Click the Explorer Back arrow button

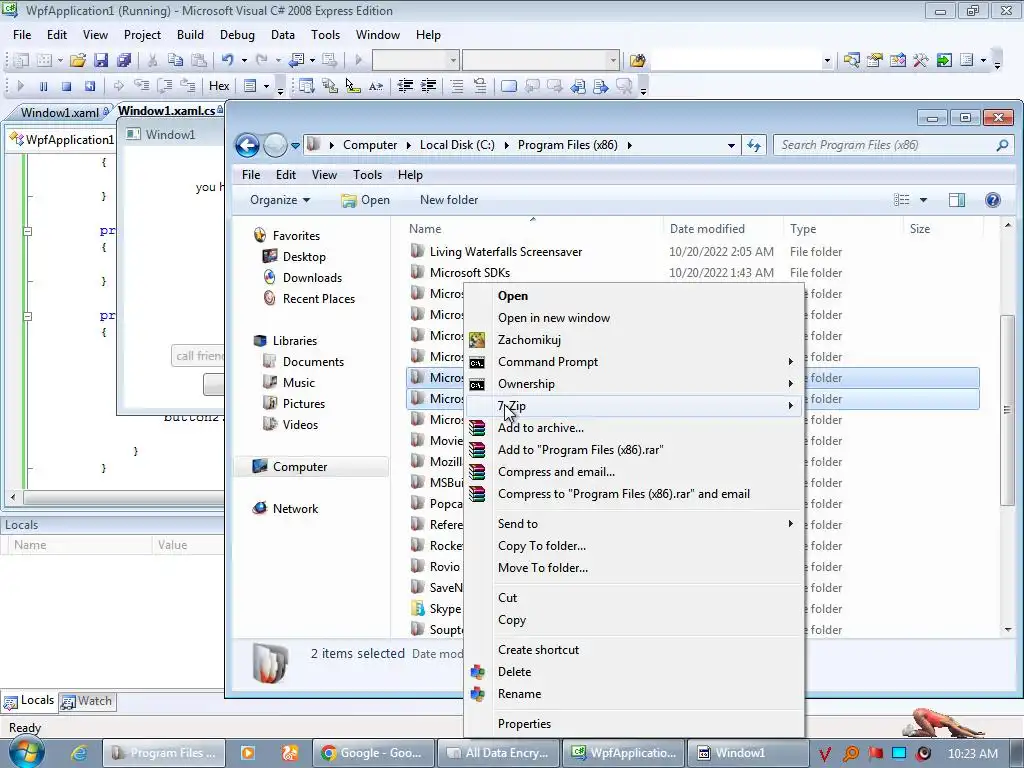248,145
